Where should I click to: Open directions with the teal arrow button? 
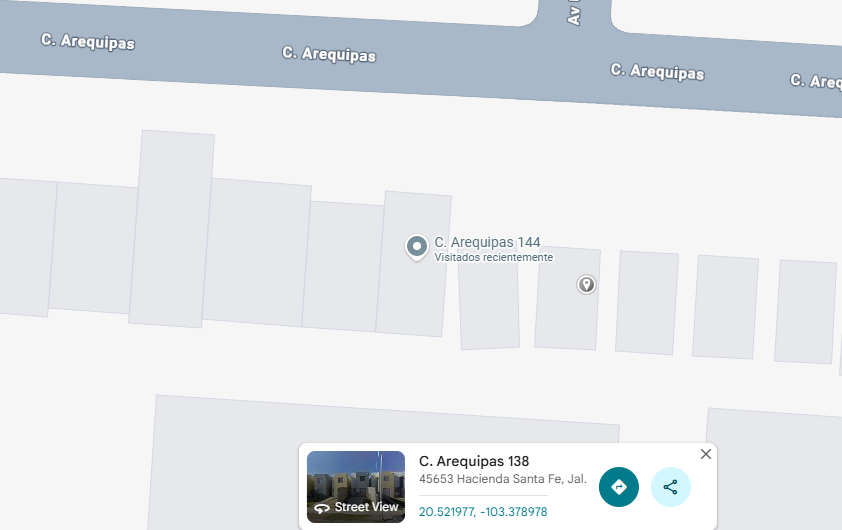(619, 487)
